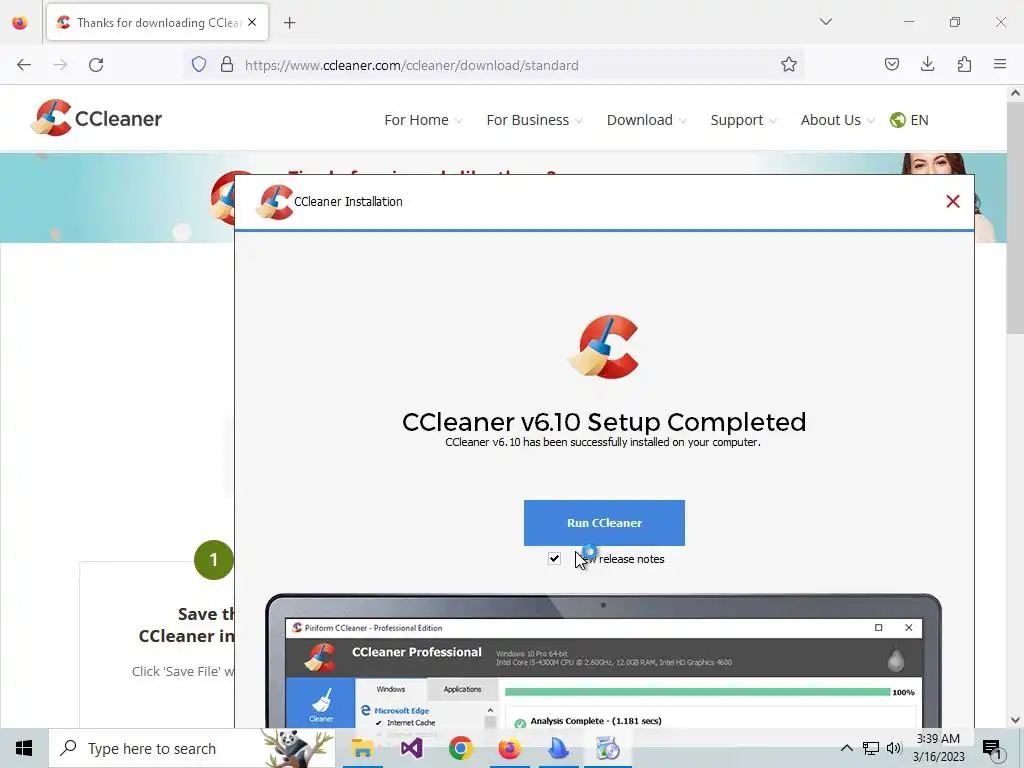Click the Firefox back arrow
This screenshot has width=1024, height=768.
pyautogui.click(x=24, y=65)
